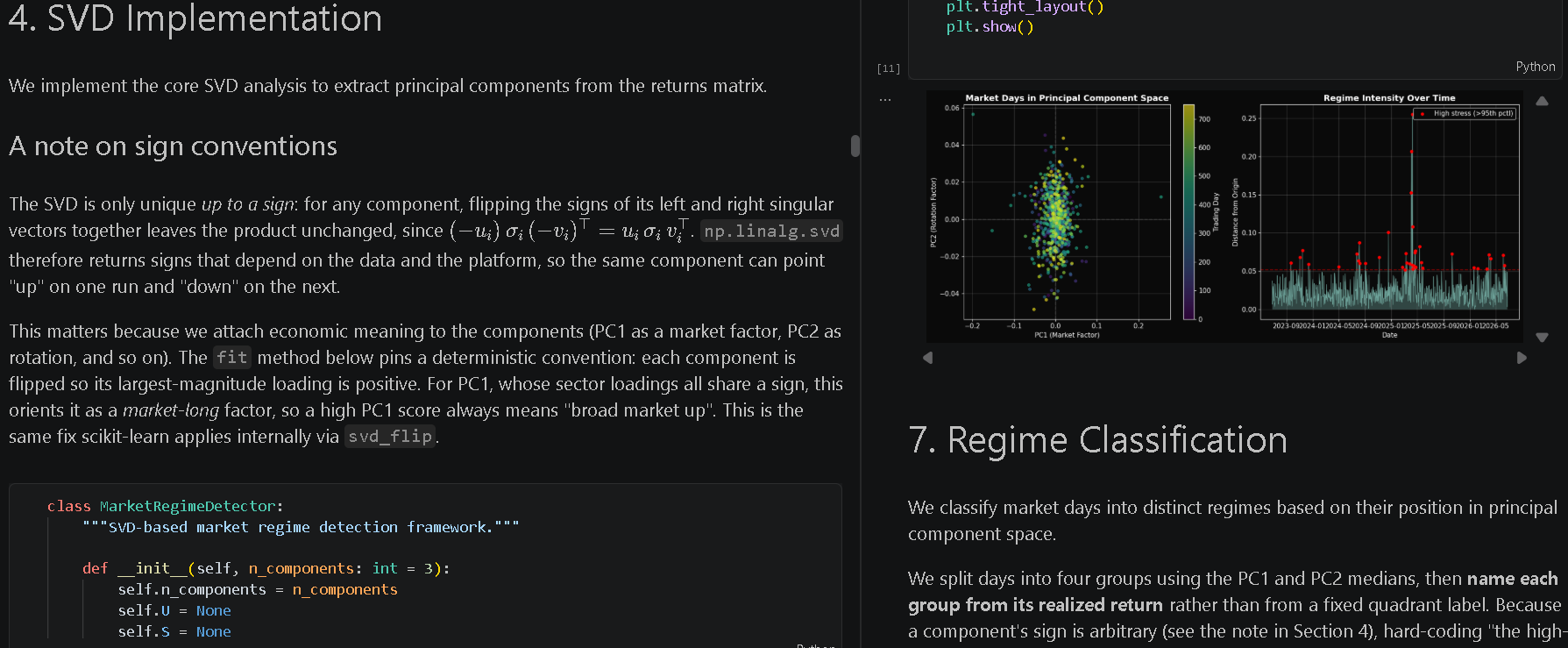Click 'self.n_components = n_components' line

click(258, 589)
